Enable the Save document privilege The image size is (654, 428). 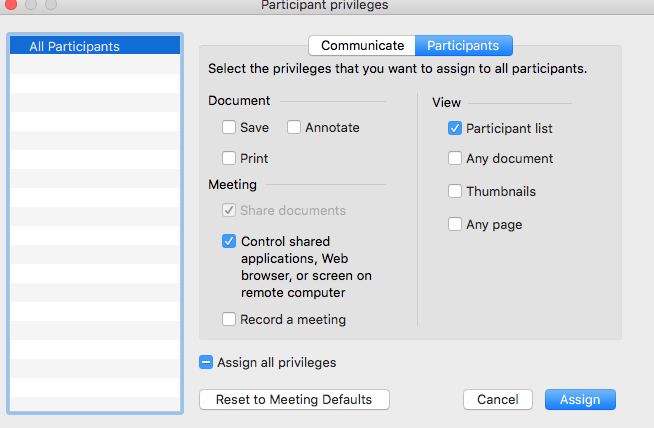click(x=229, y=128)
